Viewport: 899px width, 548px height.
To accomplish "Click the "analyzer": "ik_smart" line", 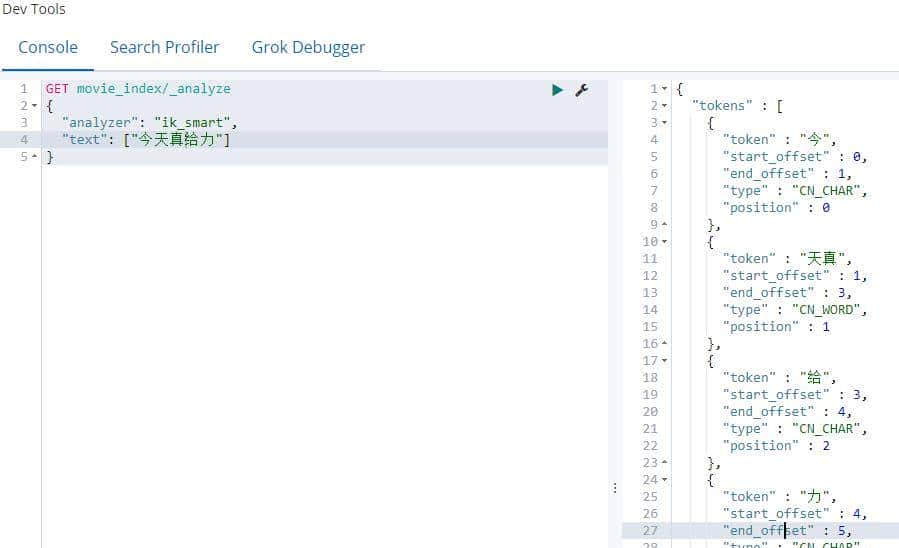I will click(x=149, y=123).
